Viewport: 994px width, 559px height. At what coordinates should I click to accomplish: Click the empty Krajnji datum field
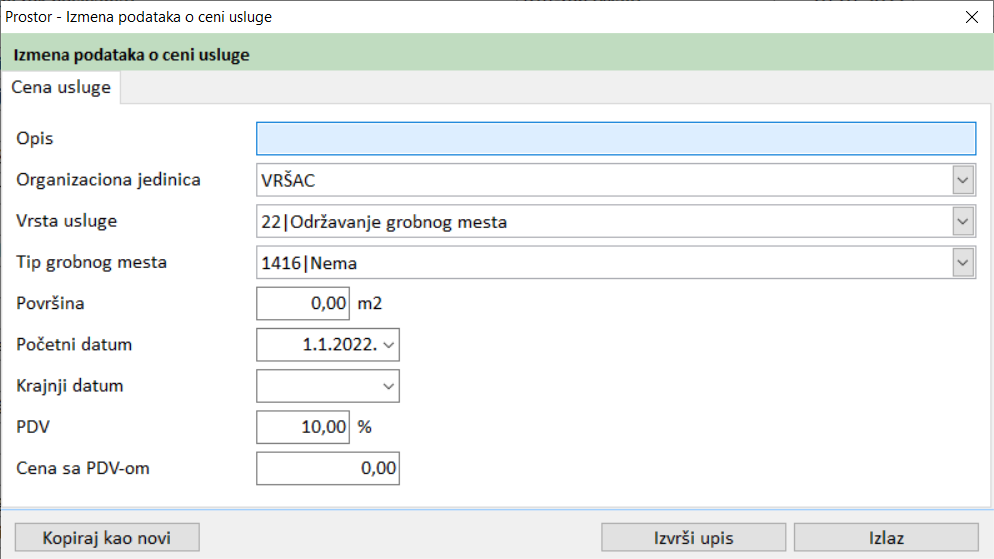316,385
